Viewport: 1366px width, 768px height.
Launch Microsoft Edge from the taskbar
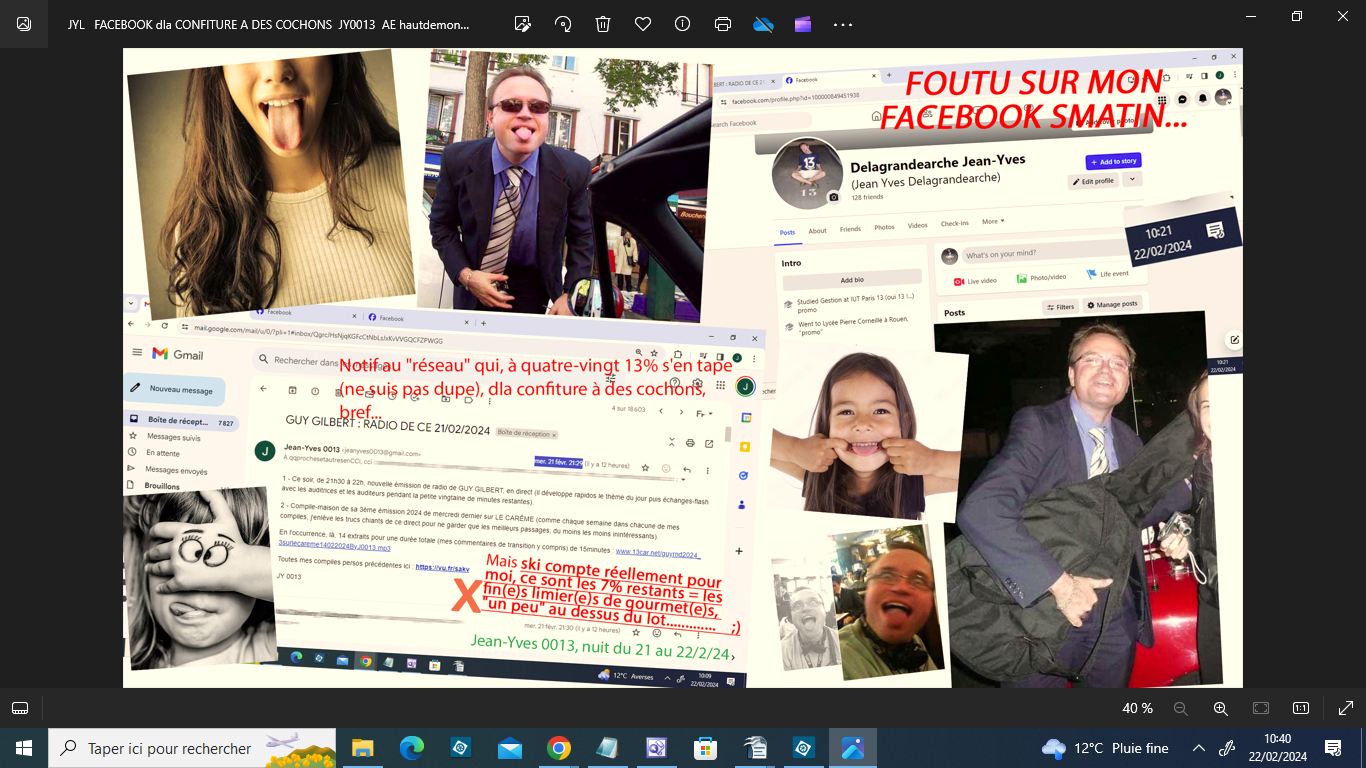[x=412, y=748]
